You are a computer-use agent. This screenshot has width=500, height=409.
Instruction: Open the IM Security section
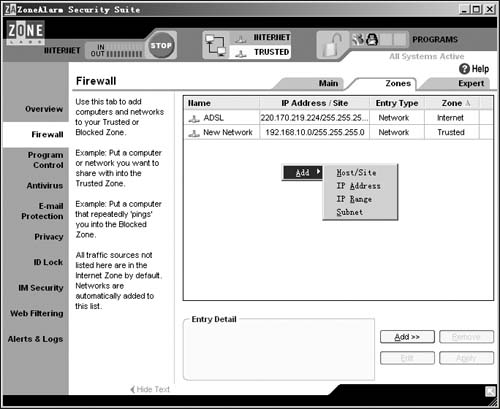tap(41, 288)
